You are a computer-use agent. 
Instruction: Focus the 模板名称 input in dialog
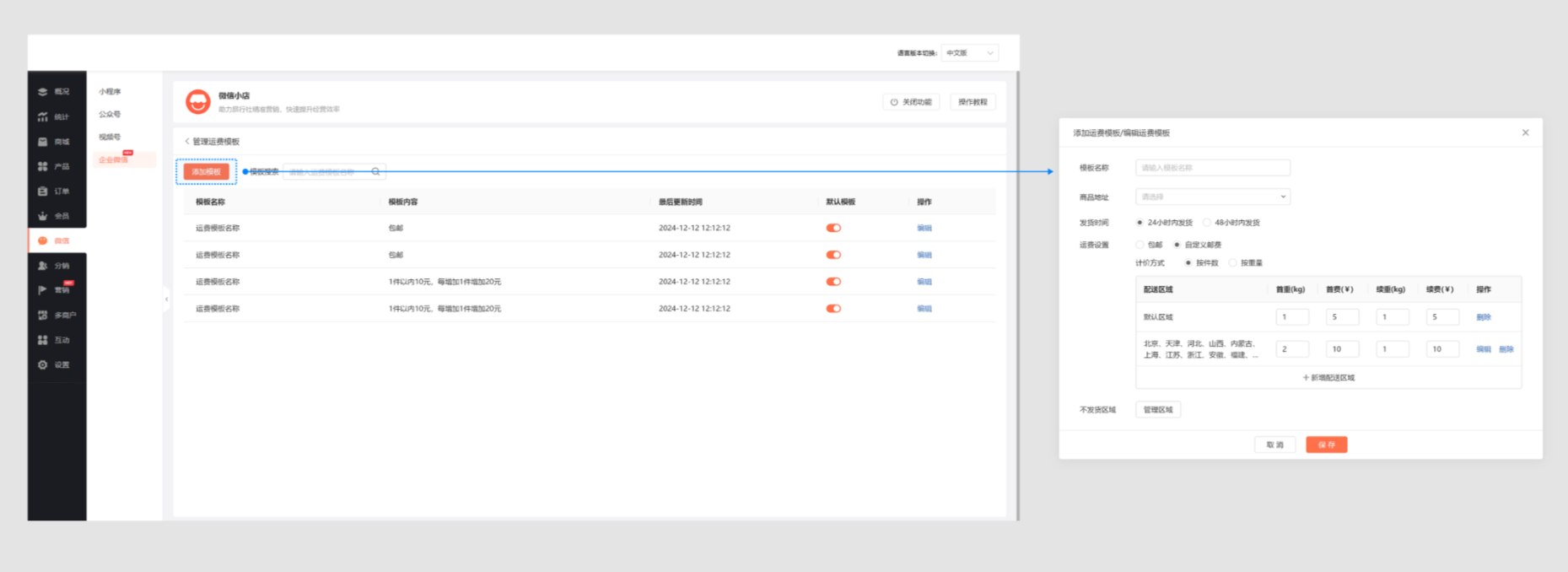pos(1213,168)
